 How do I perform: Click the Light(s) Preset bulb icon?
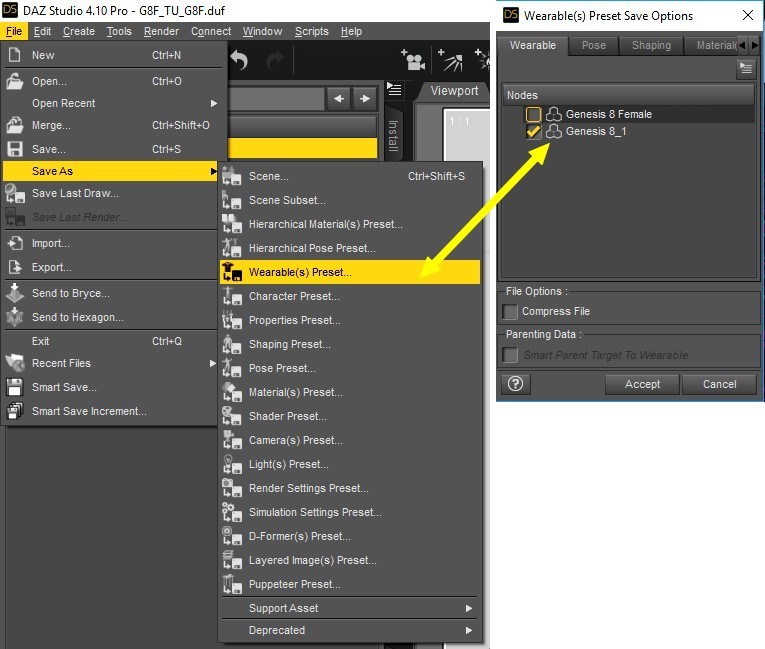click(x=231, y=464)
